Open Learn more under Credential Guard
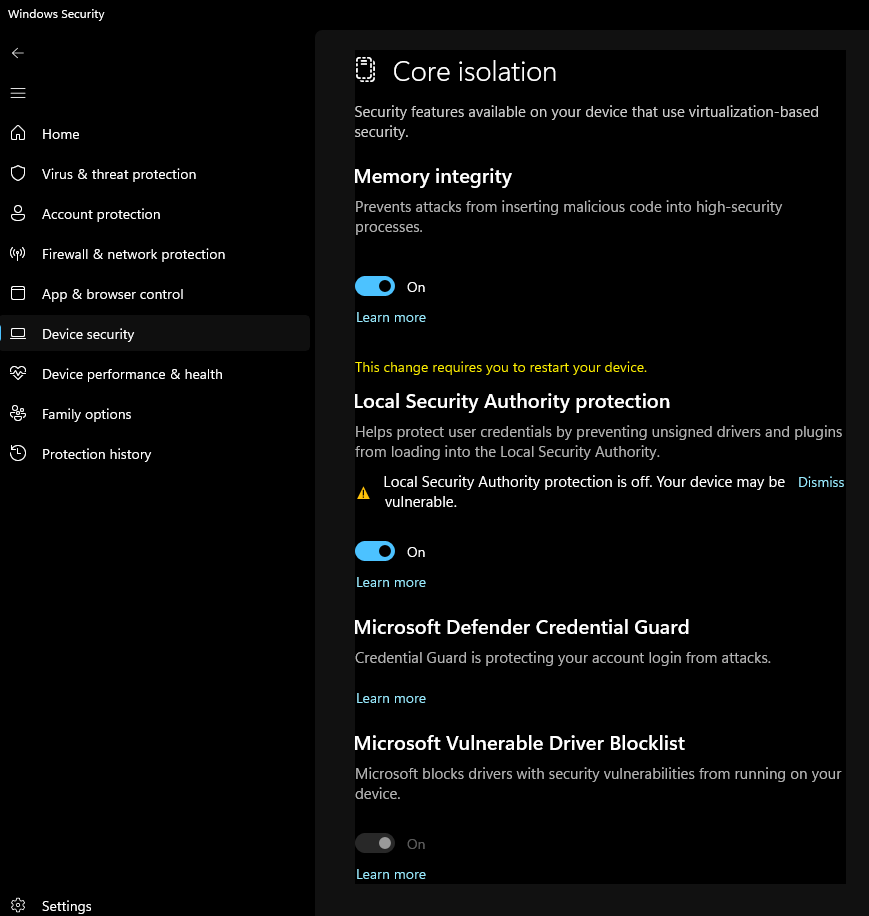This screenshot has height=916, width=869. [x=391, y=698]
